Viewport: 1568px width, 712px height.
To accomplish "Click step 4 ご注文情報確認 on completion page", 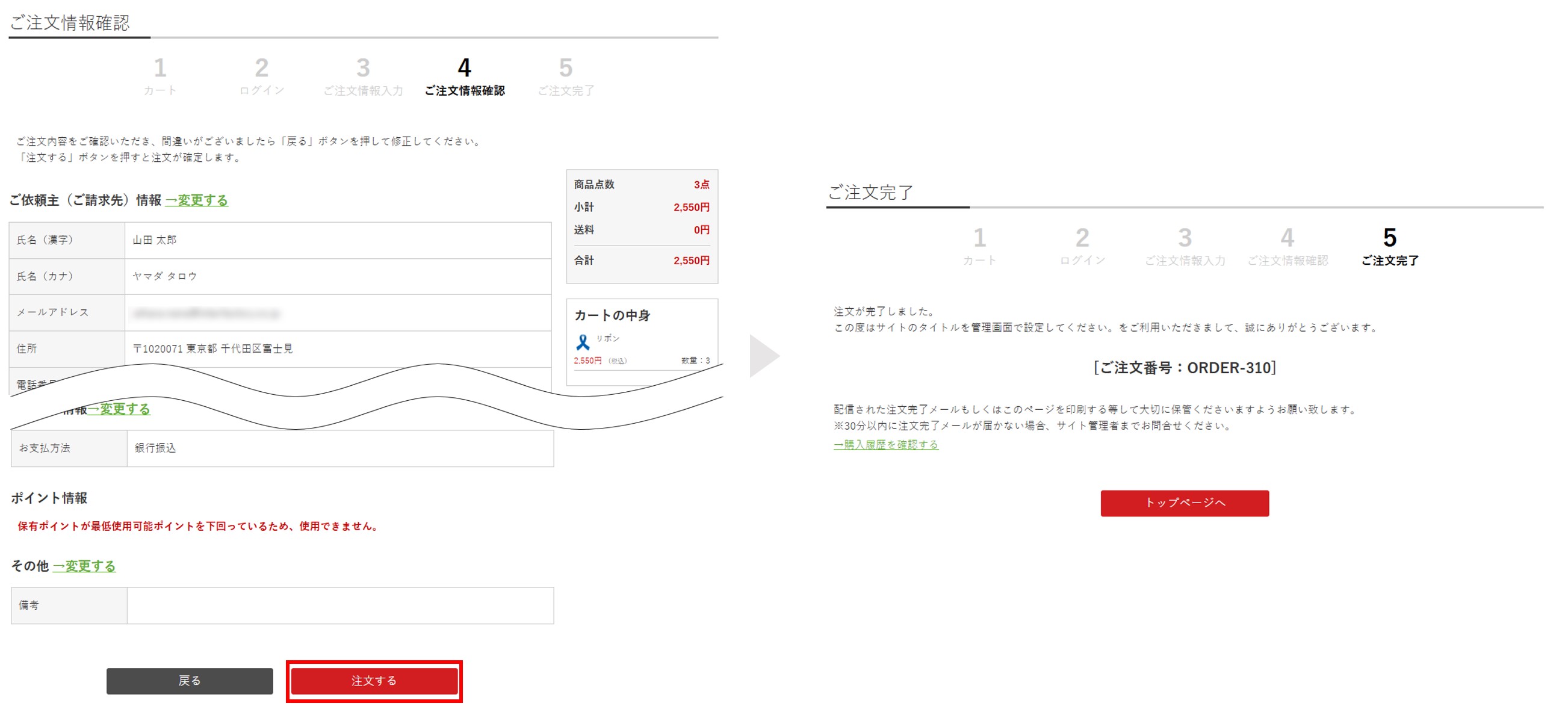I will point(1288,247).
